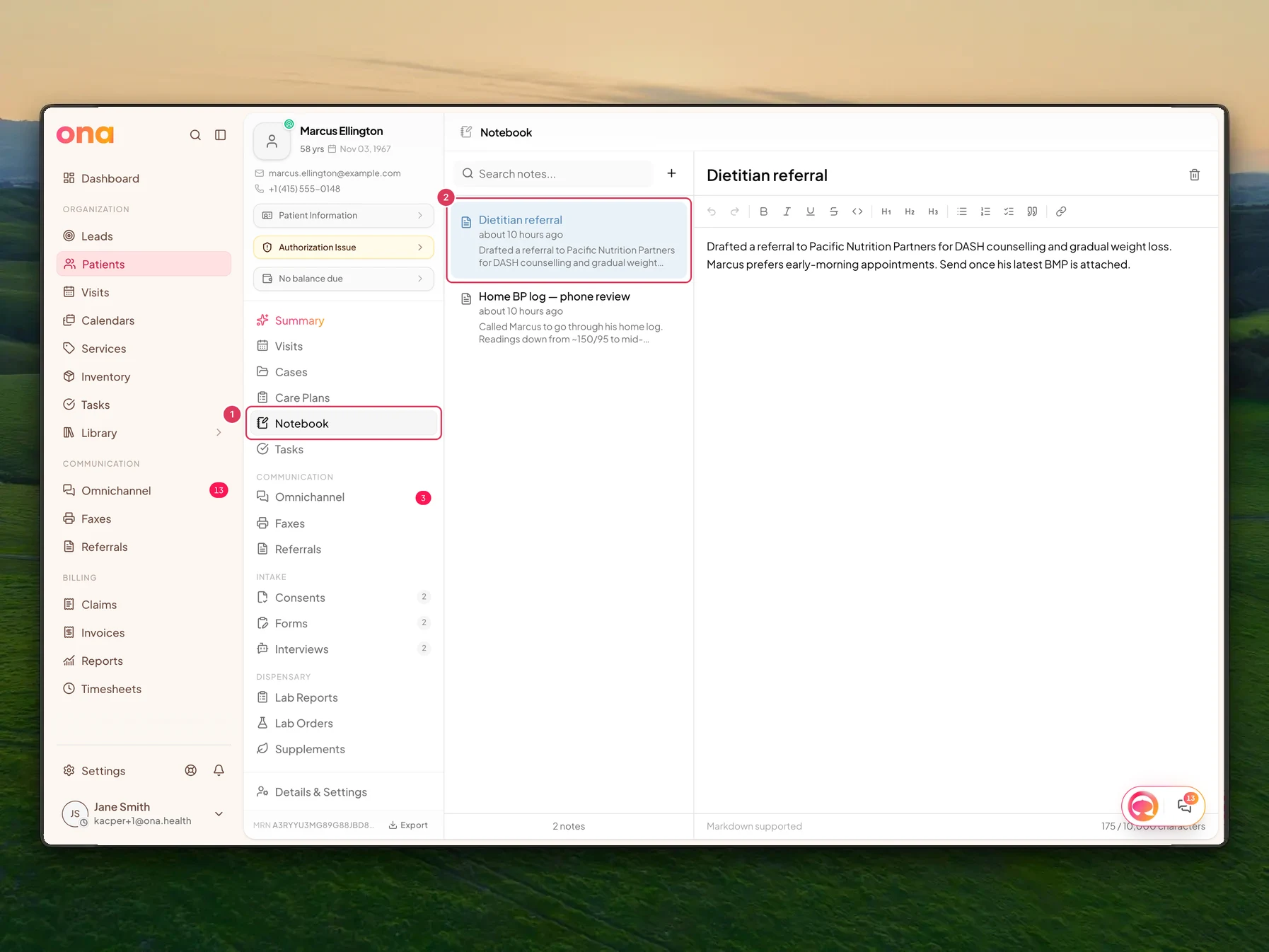Screen dimensions: 1269x952
Task: Open Reports under Billing
Action: coord(144,661)
